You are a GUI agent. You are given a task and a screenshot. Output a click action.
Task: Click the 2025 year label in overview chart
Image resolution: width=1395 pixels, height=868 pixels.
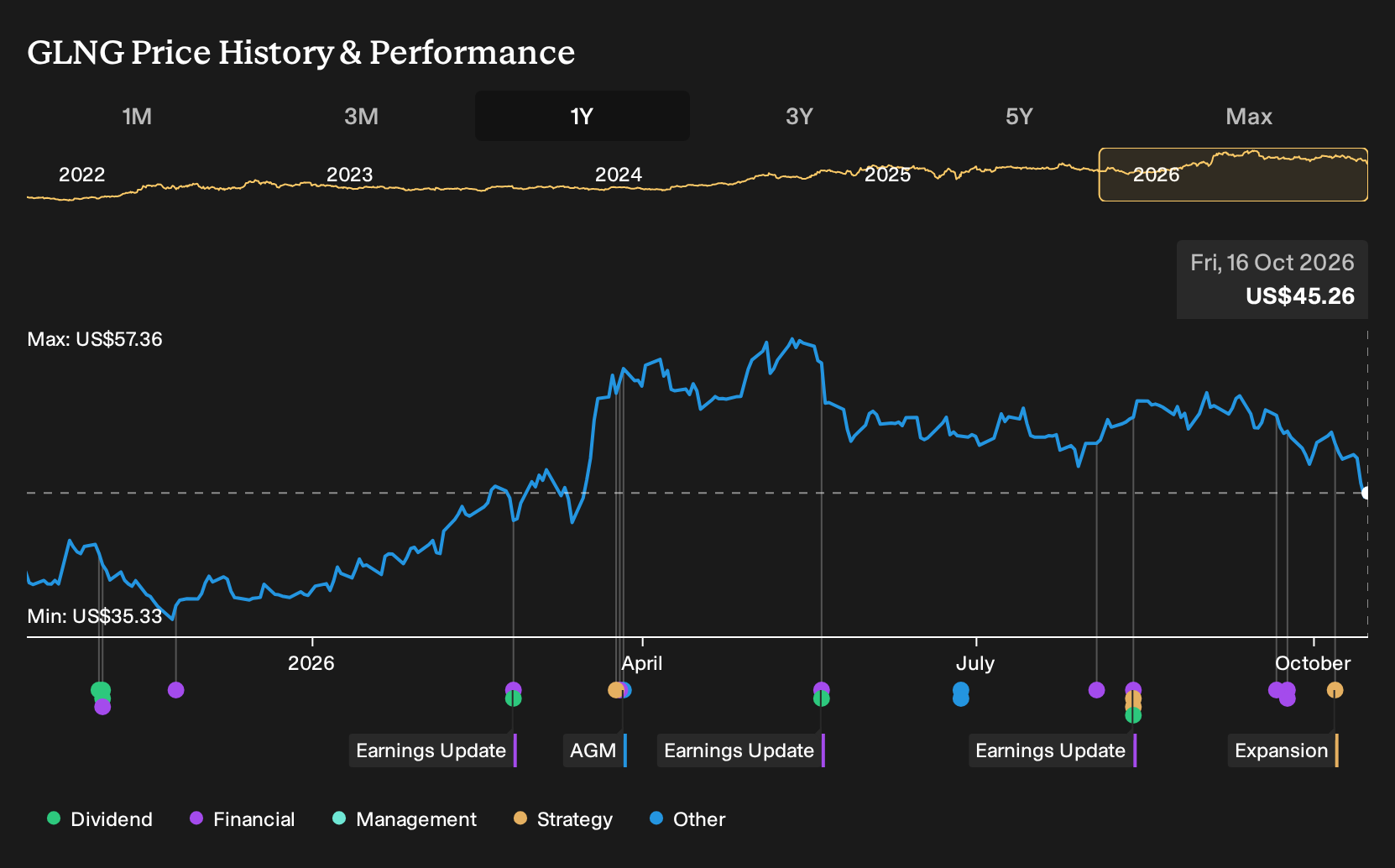tap(887, 175)
